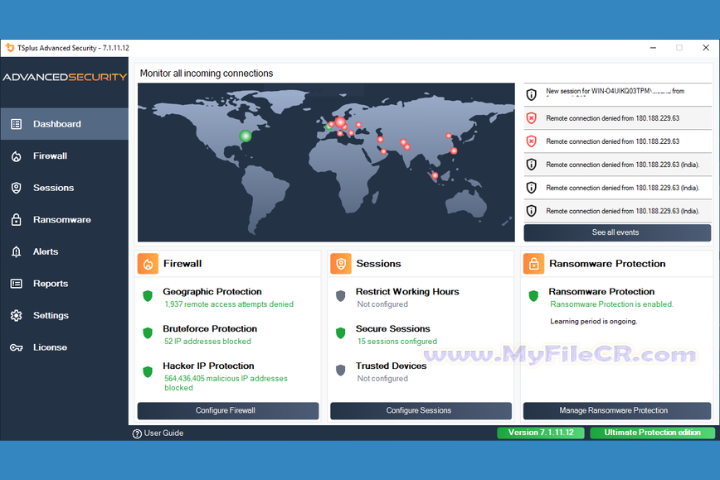Click the ADVANCEDSECURITY logo
This screenshot has width=720, height=480.
click(65, 77)
